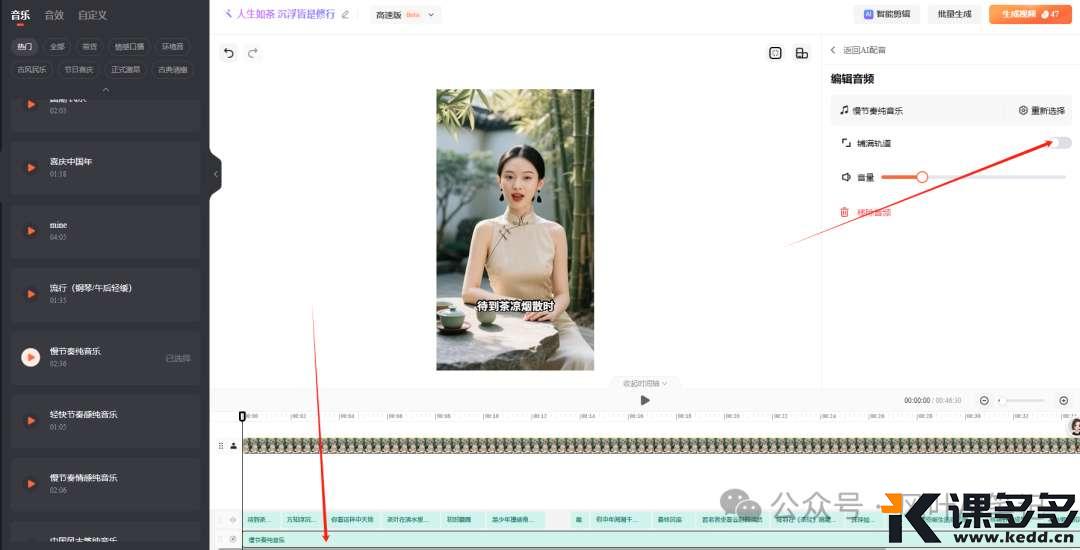Screen dimensions: 1080x550
Task: Click the zoom in timeline icon
Action: click(x=1063, y=400)
